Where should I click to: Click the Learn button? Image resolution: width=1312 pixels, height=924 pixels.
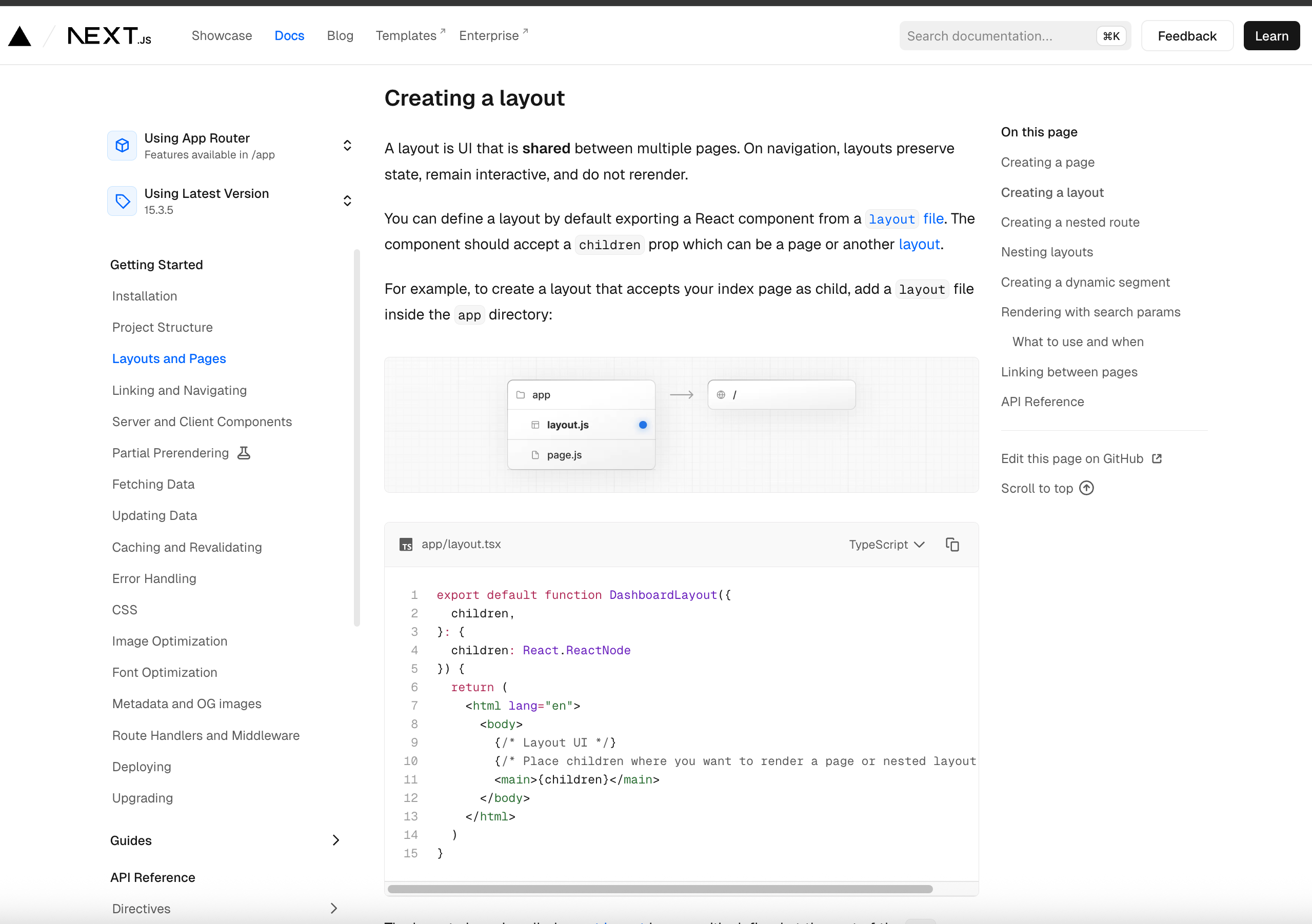1271,36
